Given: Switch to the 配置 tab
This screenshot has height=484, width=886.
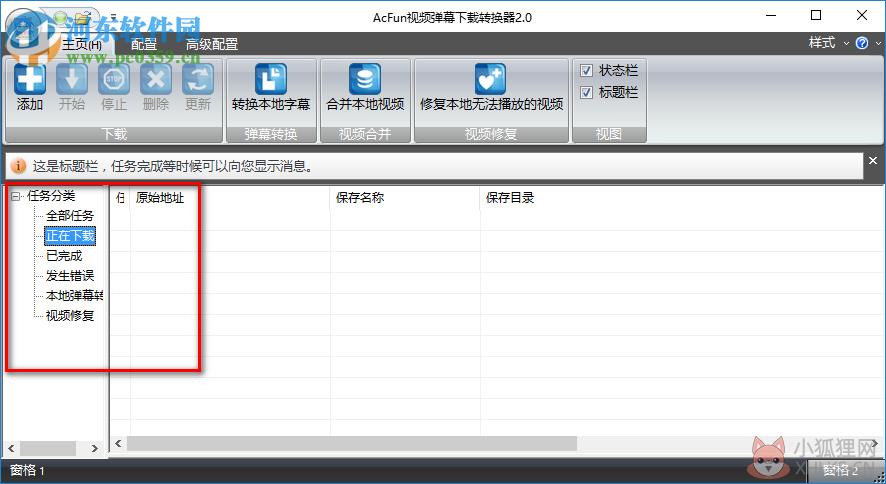Looking at the screenshot, I should click(x=144, y=44).
